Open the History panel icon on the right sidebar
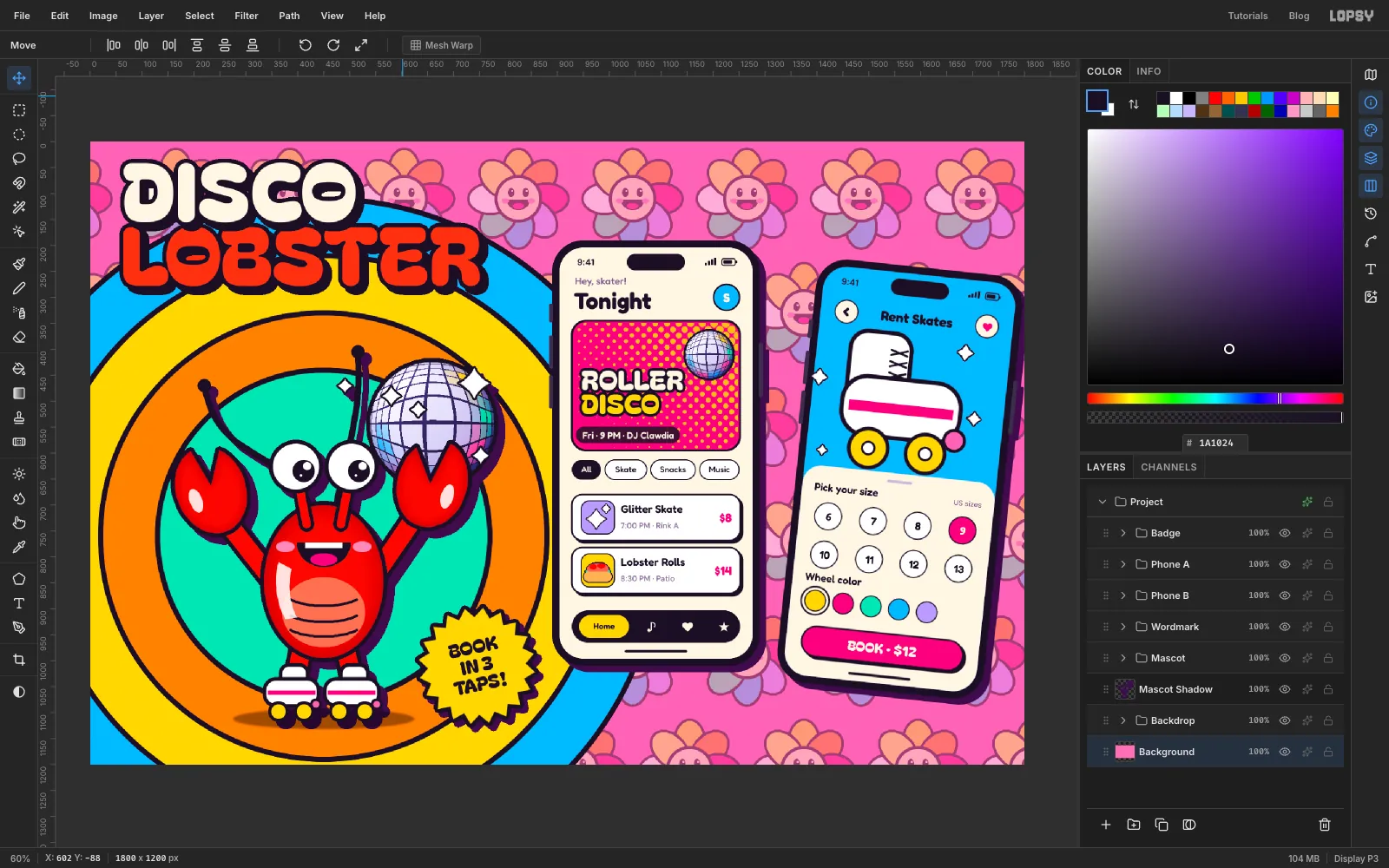Viewport: 1389px width, 868px height. tap(1371, 214)
